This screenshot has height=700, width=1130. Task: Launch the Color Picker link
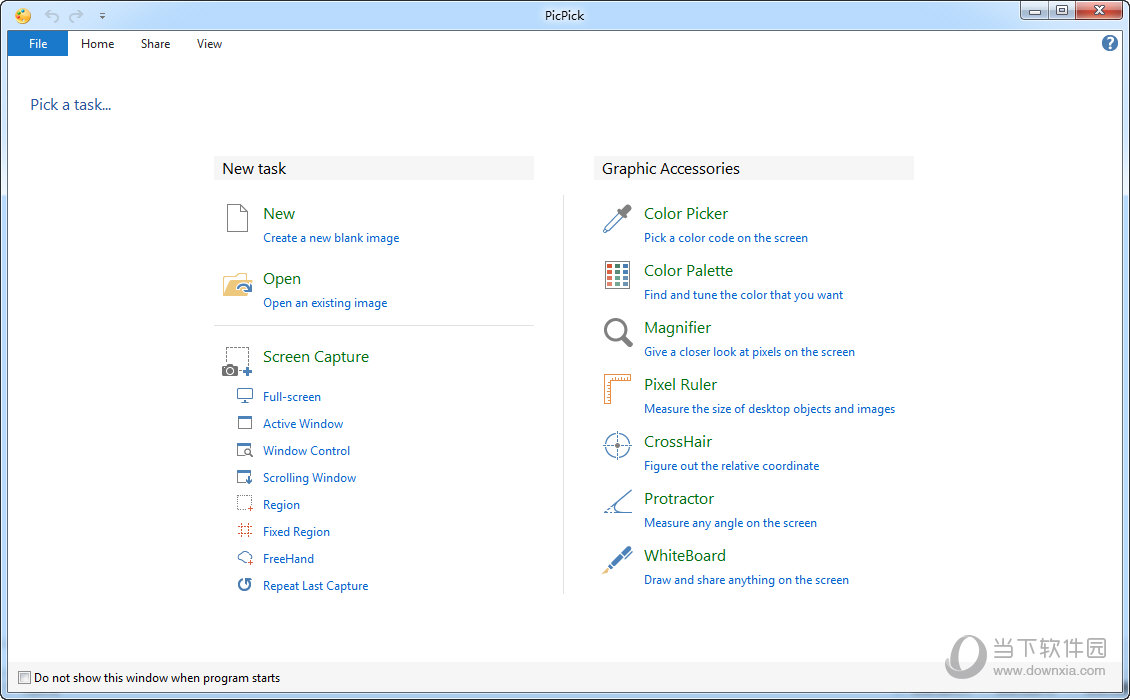click(x=686, y=213)
